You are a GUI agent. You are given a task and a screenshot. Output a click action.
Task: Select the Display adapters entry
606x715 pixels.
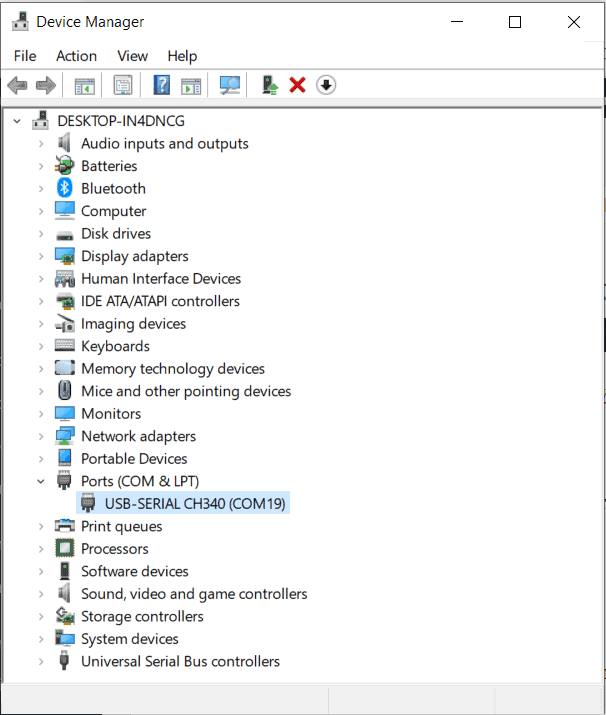click(x=134, y=256)
